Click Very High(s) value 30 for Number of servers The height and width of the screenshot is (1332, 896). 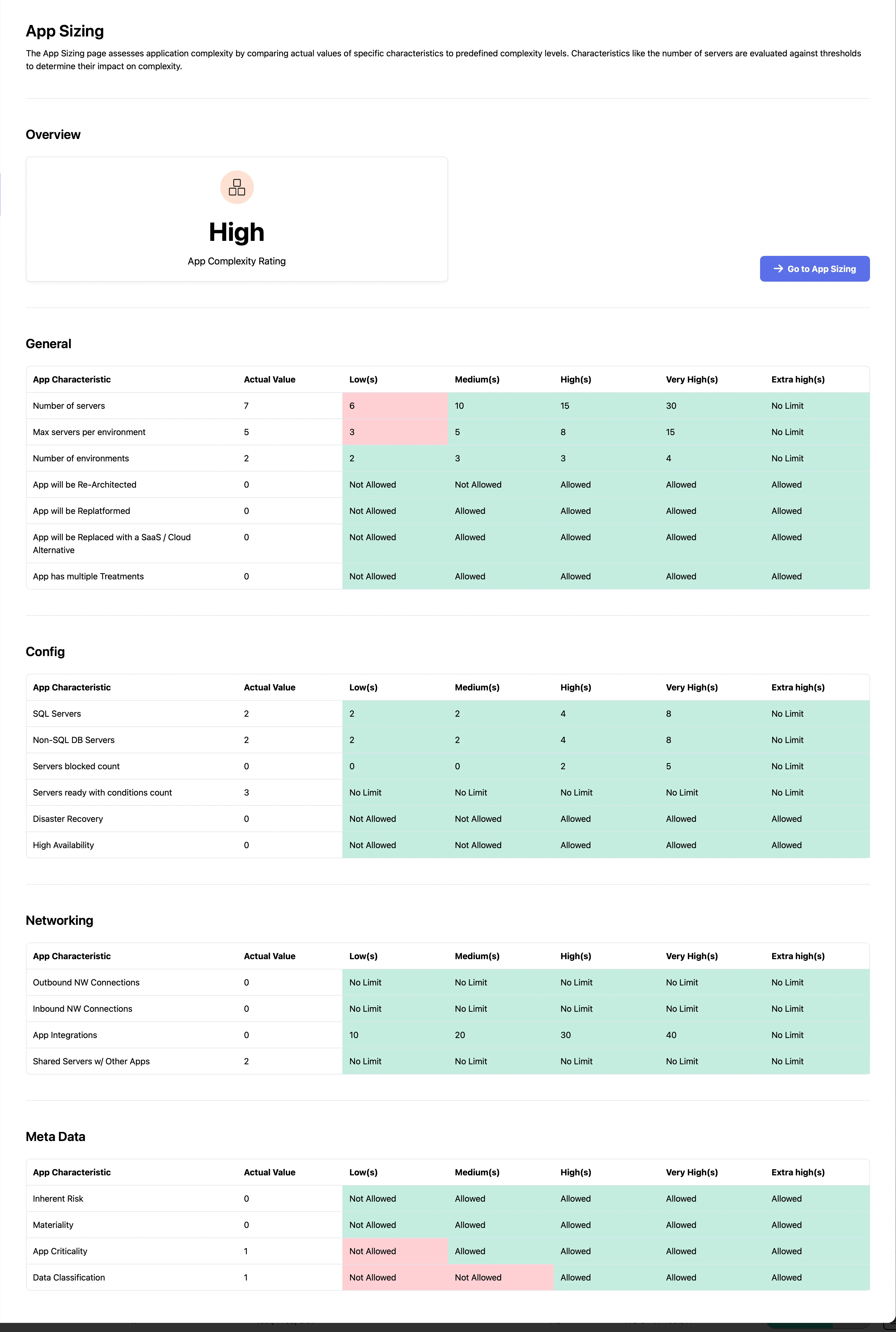click(x=671, y=406)
